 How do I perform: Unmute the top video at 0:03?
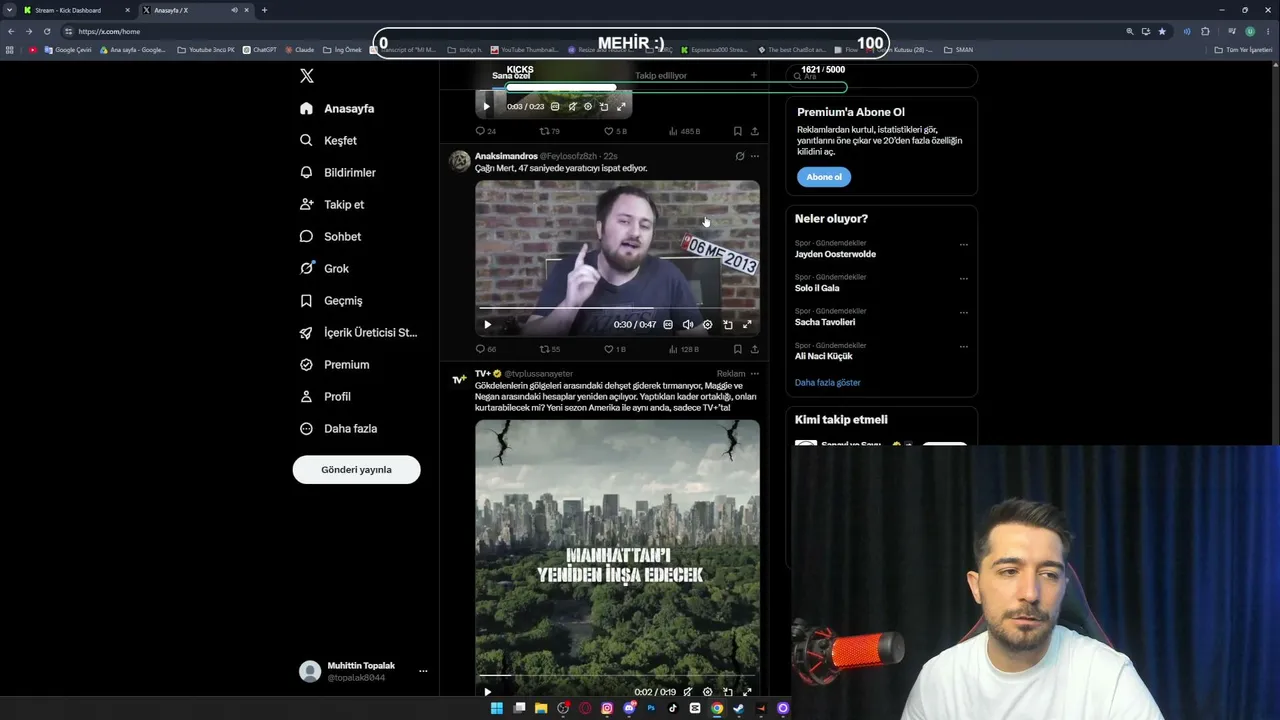572,106
